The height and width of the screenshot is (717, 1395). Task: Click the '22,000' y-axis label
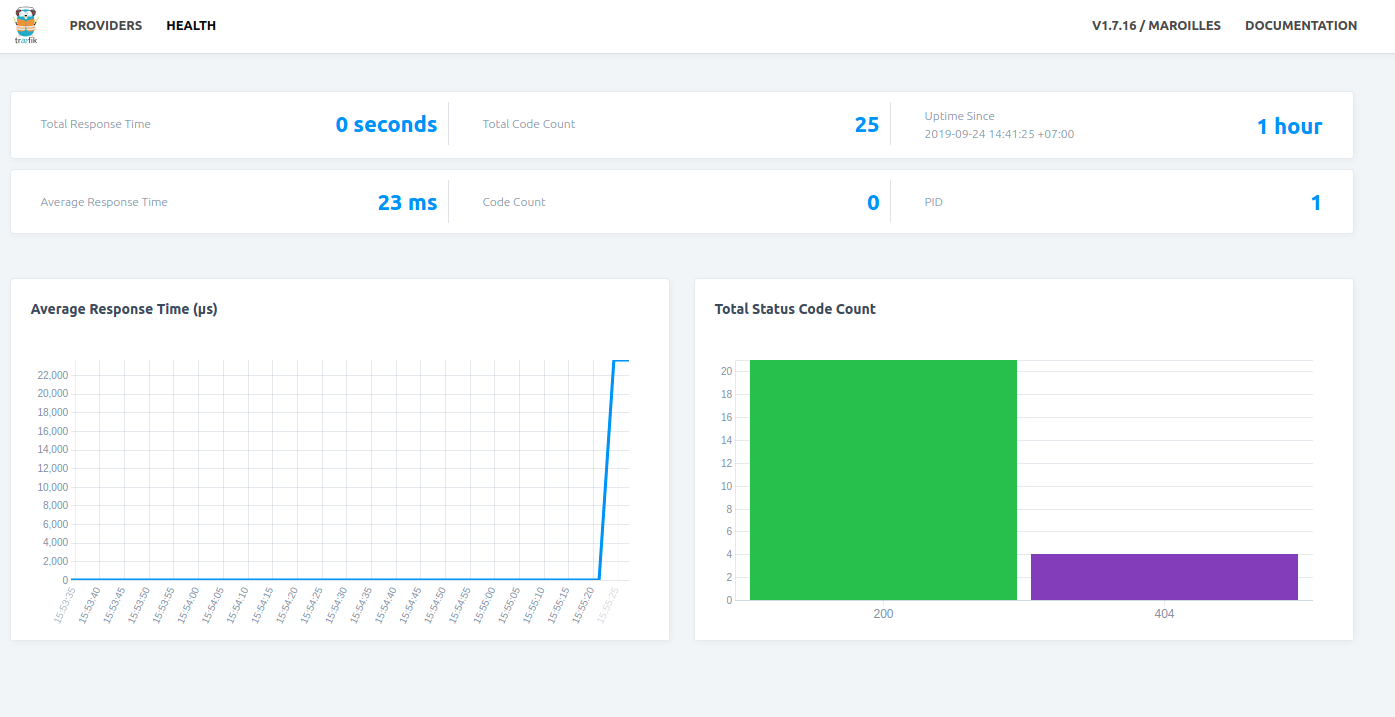click(52, 375)
